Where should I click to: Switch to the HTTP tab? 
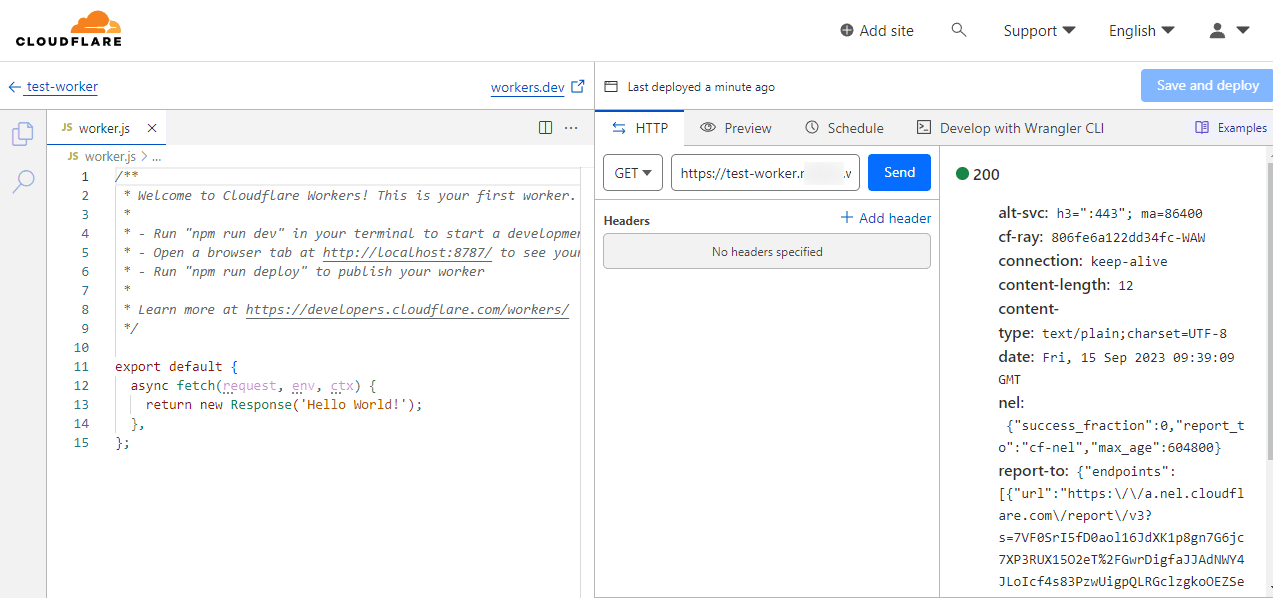click(638, 128)
